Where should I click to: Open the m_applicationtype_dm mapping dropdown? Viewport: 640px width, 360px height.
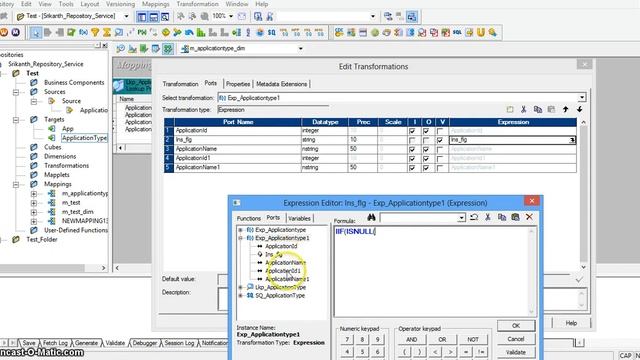pyautogui.click(x=300, y=49)
